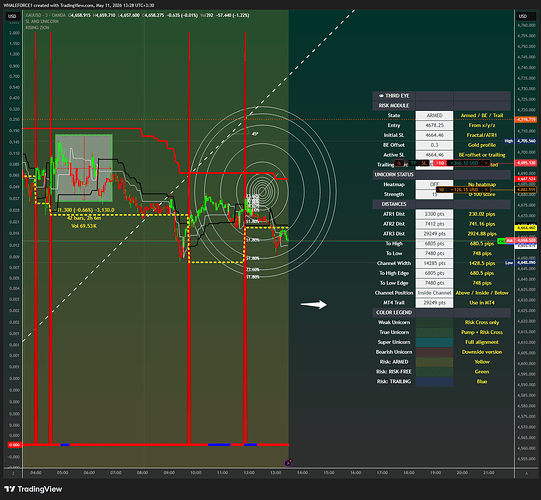Select SL AND UNICORN indicator label

pos(42,21)
